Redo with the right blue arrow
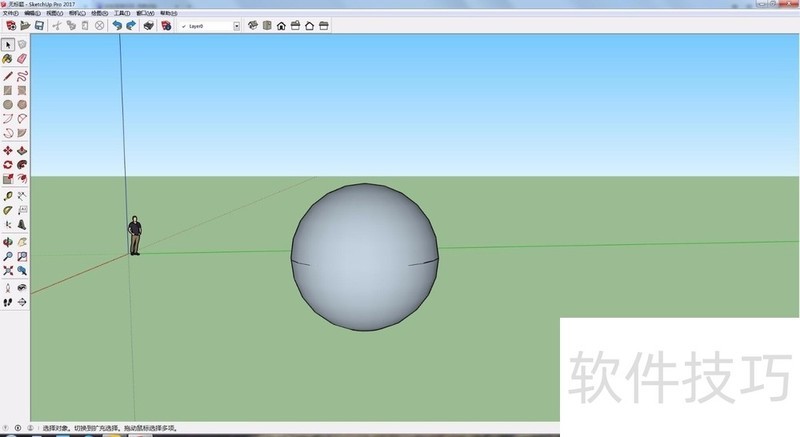 (131, 25)
